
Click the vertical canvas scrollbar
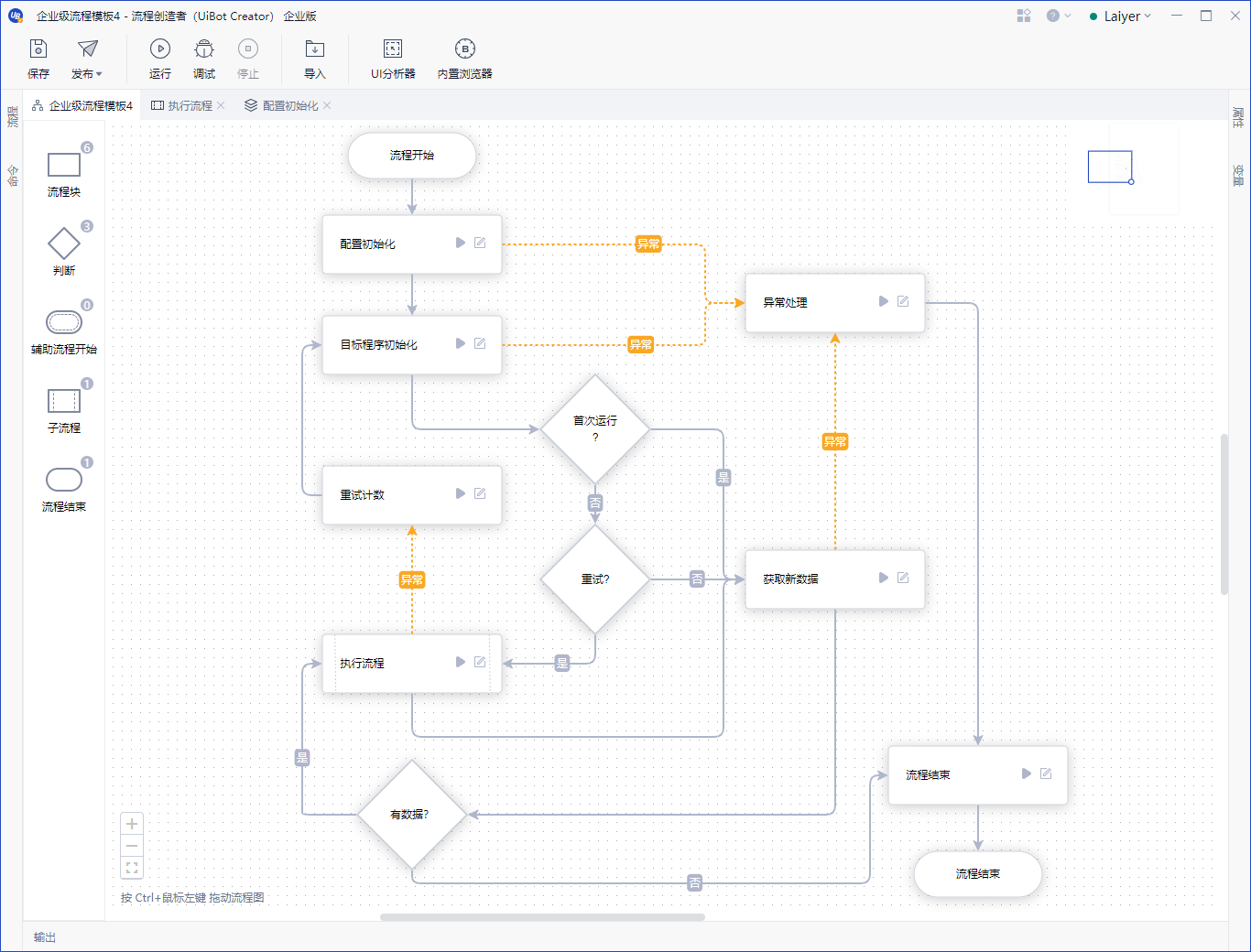(x=1224, y=514)
